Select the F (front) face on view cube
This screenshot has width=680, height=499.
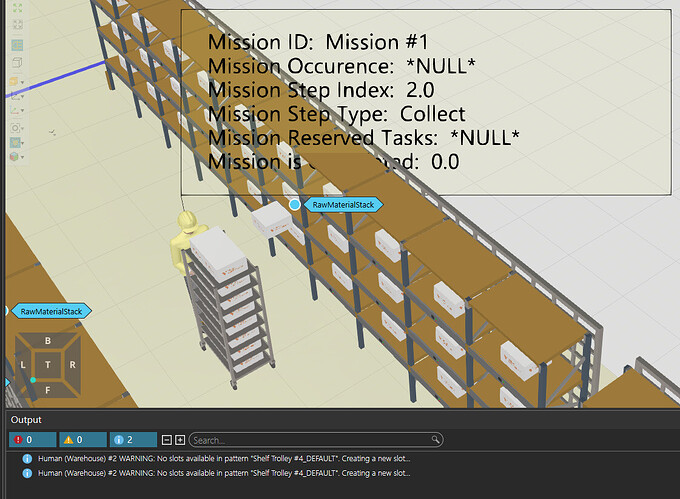point(48,390)
